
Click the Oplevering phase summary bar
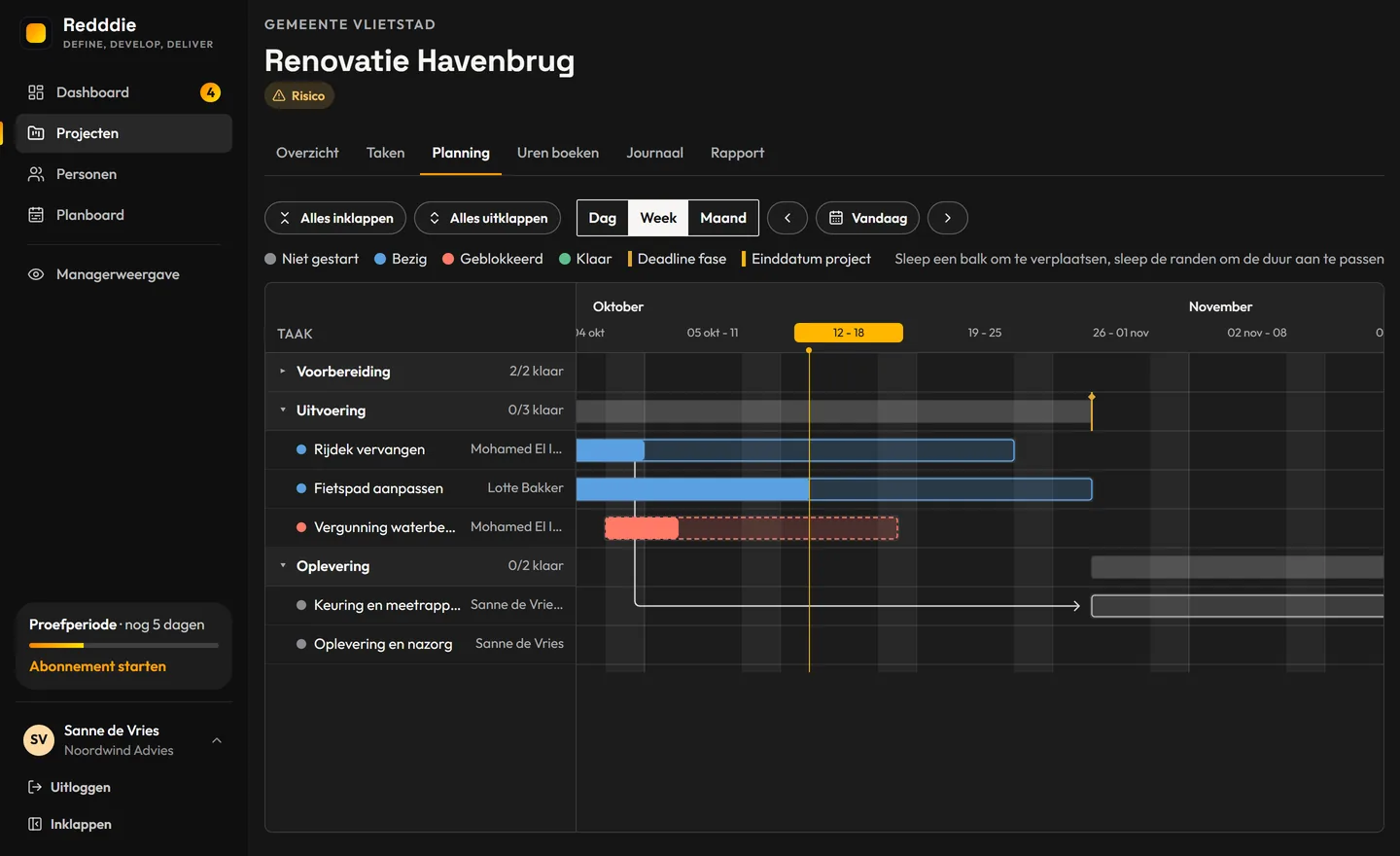[x=1238, y=566]
